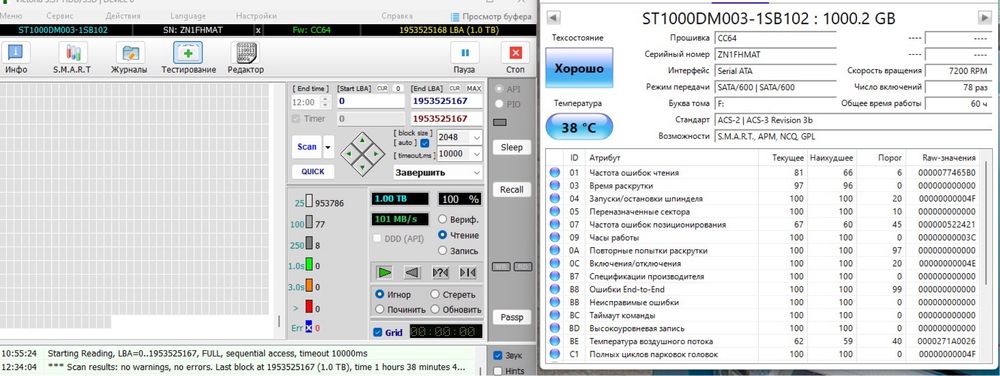
Task: Click the previous disk arrow in CrystalDiskInfo
Action: [554, 18]
